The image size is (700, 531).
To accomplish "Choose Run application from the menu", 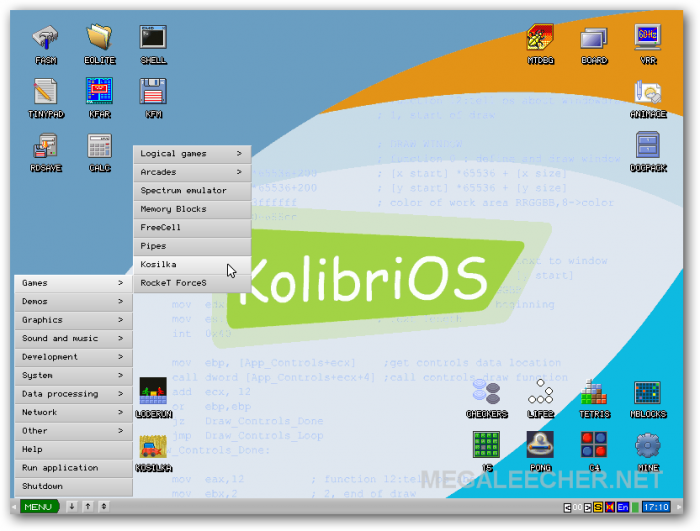I will 74,468.
